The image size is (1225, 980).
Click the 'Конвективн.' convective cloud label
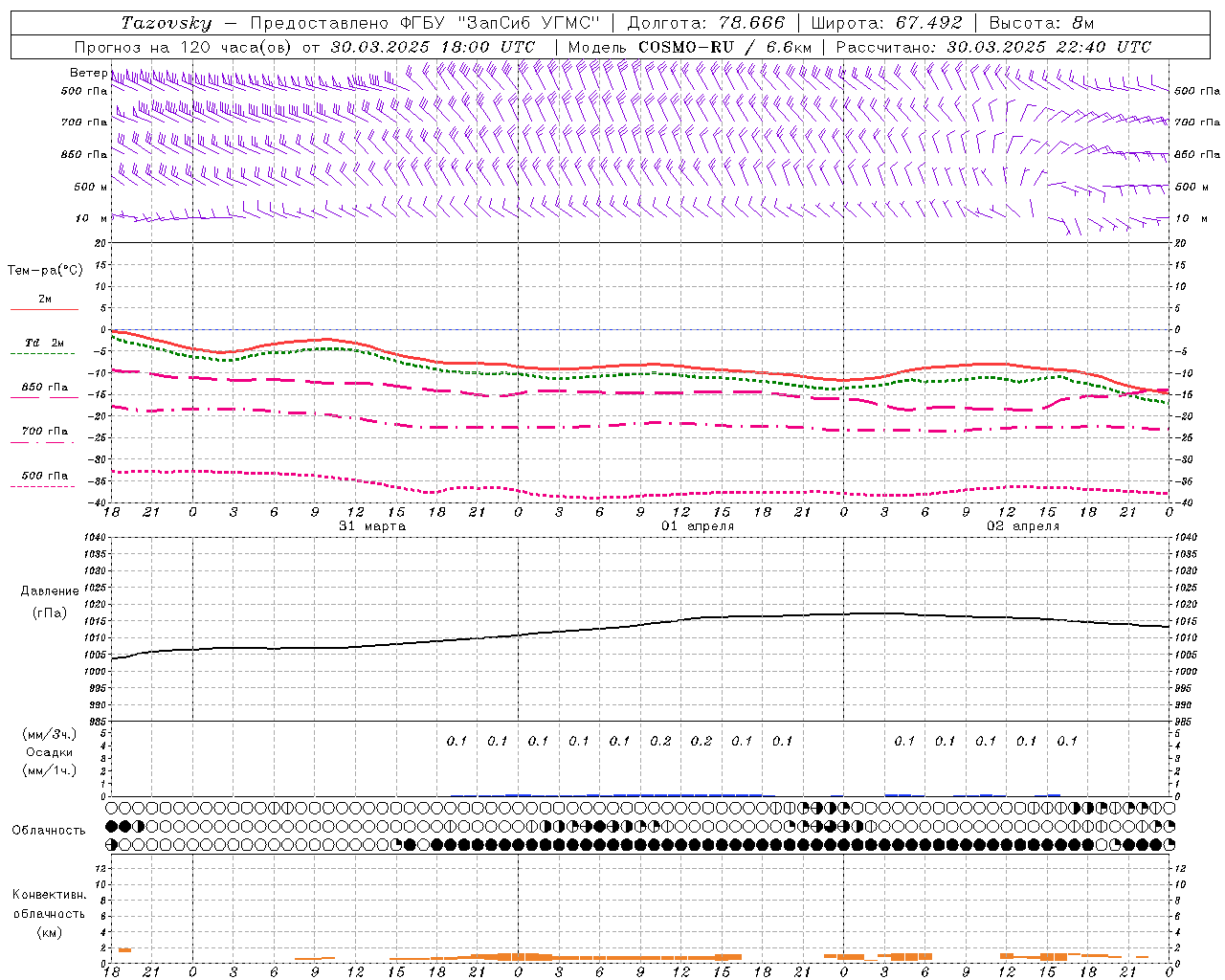(x=50, y=895)
